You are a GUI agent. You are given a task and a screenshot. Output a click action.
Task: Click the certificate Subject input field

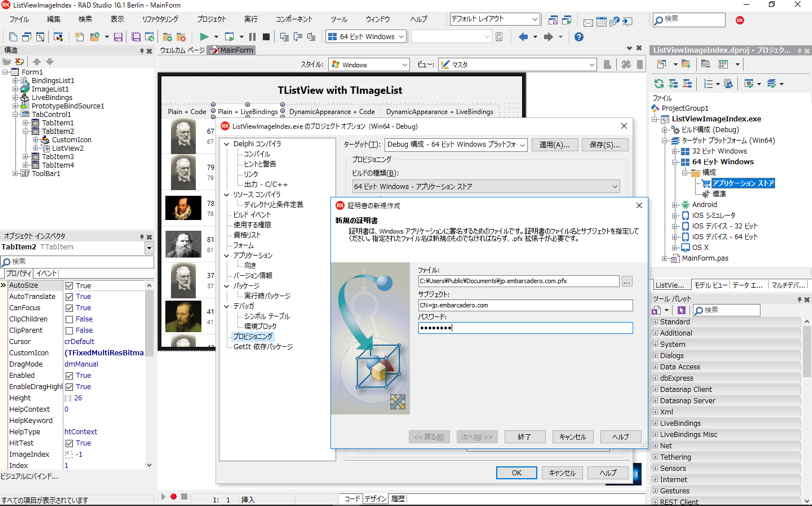click(x=525, y=306)
